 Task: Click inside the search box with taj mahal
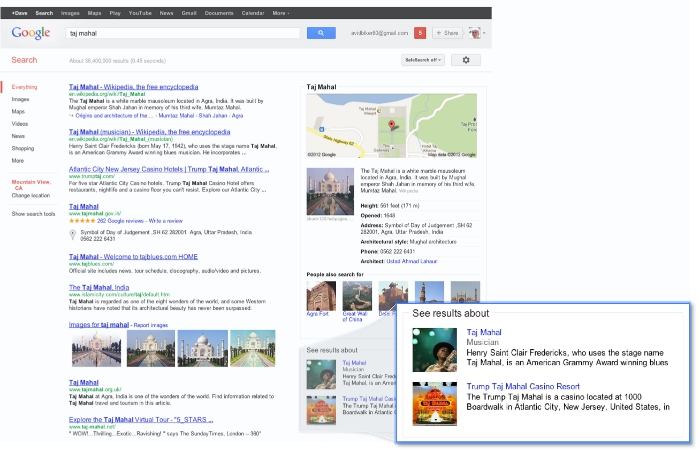180,33
